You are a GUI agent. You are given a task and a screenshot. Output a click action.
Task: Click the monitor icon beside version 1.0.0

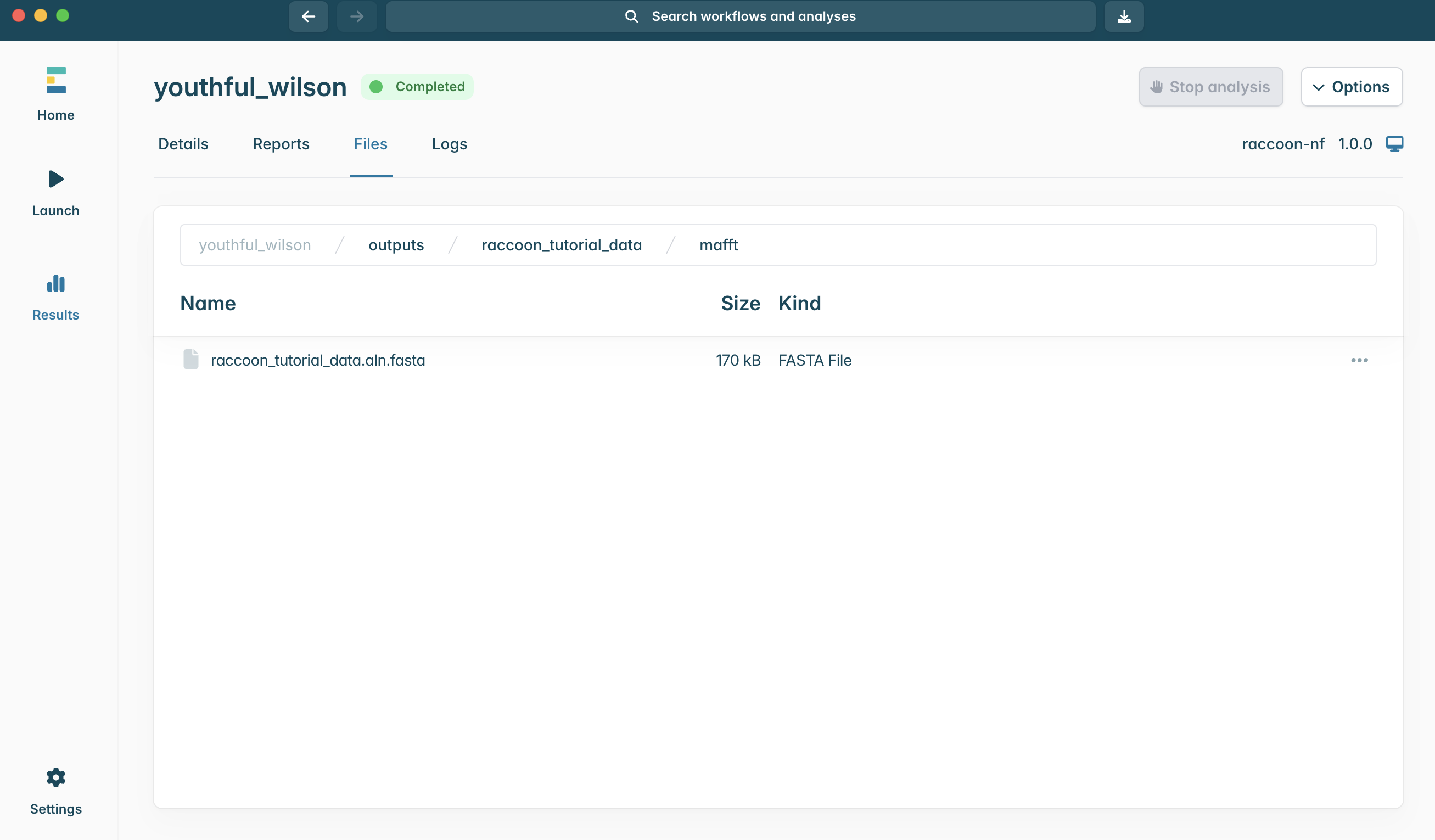click(1394, 143)
